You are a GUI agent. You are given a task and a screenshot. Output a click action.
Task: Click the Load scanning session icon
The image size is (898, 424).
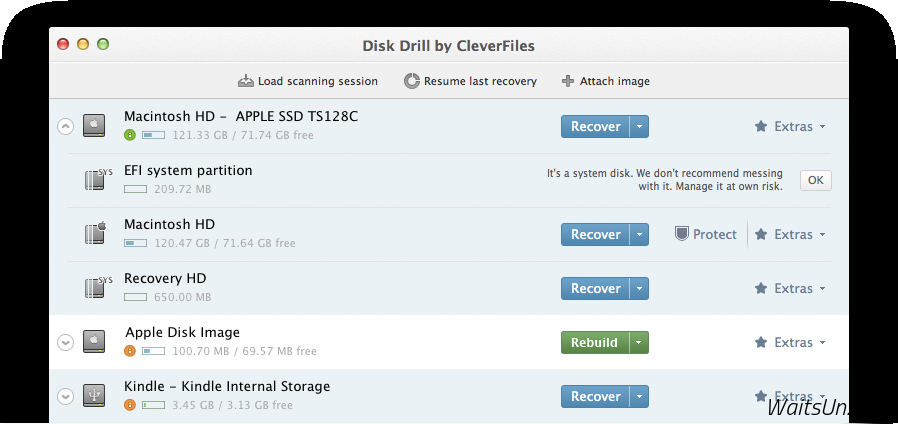coord(246,81)
